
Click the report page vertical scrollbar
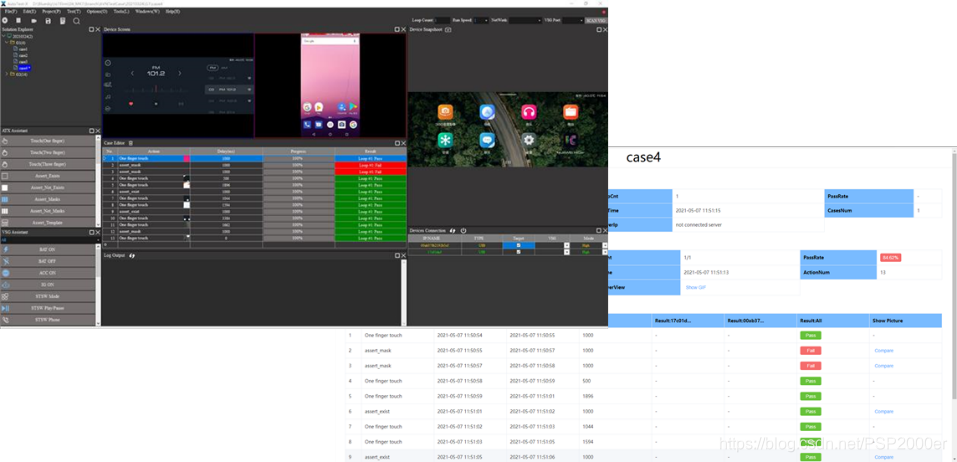954,305
